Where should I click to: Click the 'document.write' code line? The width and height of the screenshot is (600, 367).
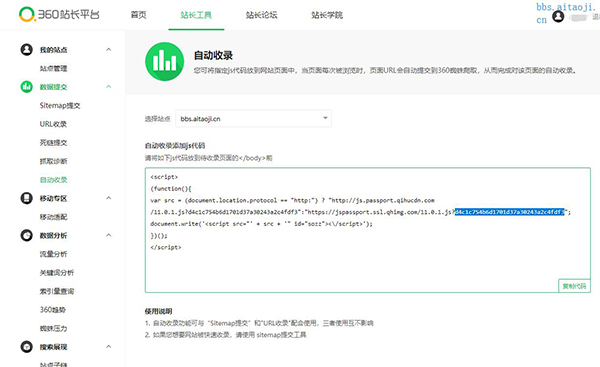pyautogui.click(x=261, y=223)
